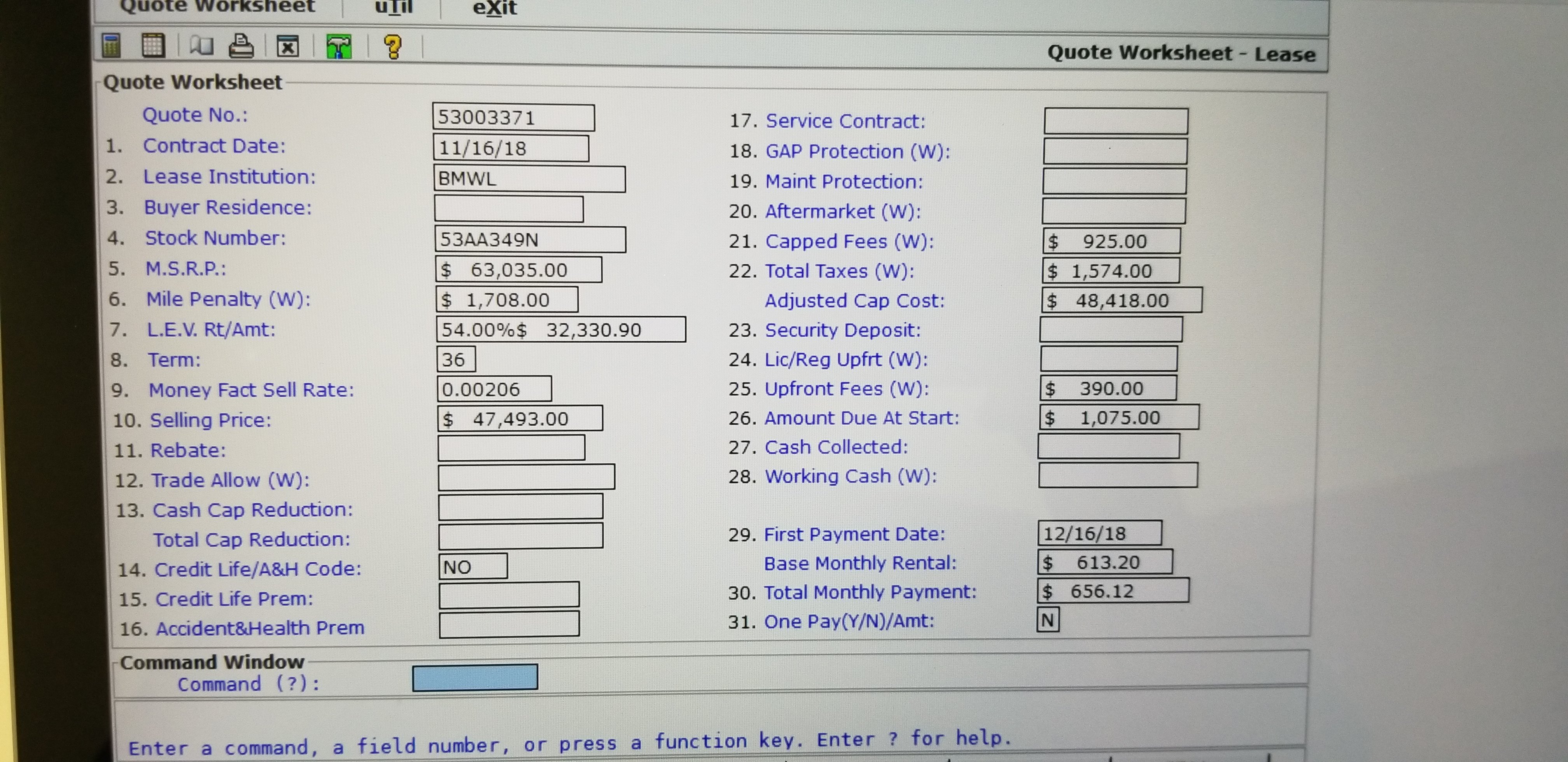The height and width of the screenshot is (762, 1568).
Task: Click the 'Lease Institution:' label
Action: tap(229, 177)
